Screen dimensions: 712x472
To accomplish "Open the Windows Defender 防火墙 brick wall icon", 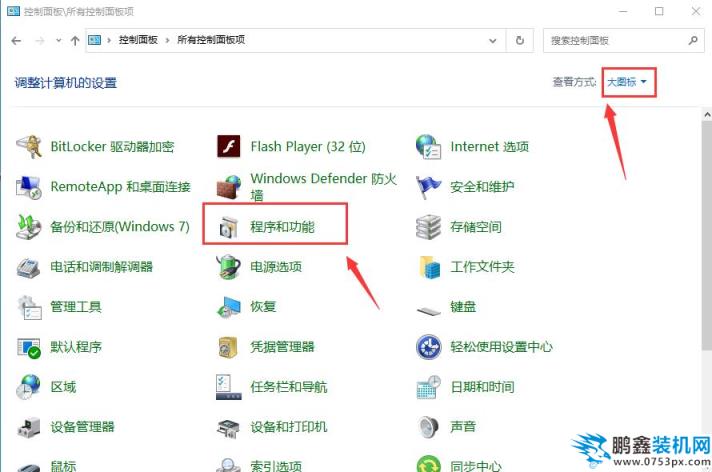I will [228, 187].
